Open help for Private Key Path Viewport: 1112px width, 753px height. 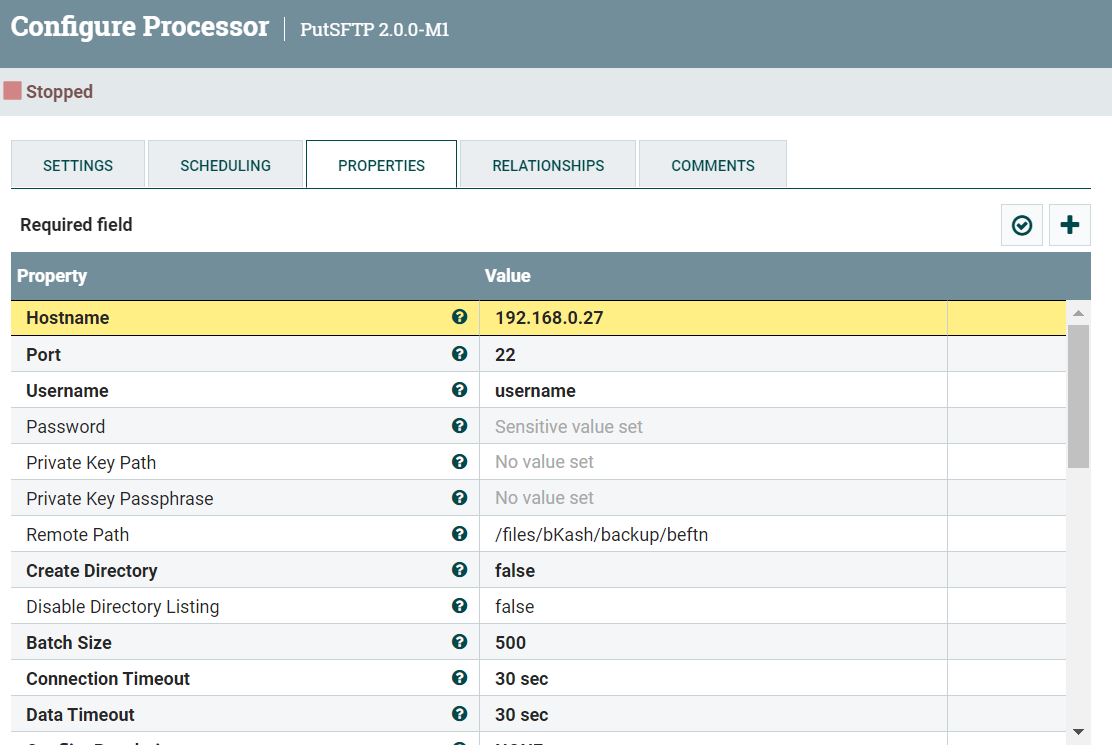tap(459, 461)
